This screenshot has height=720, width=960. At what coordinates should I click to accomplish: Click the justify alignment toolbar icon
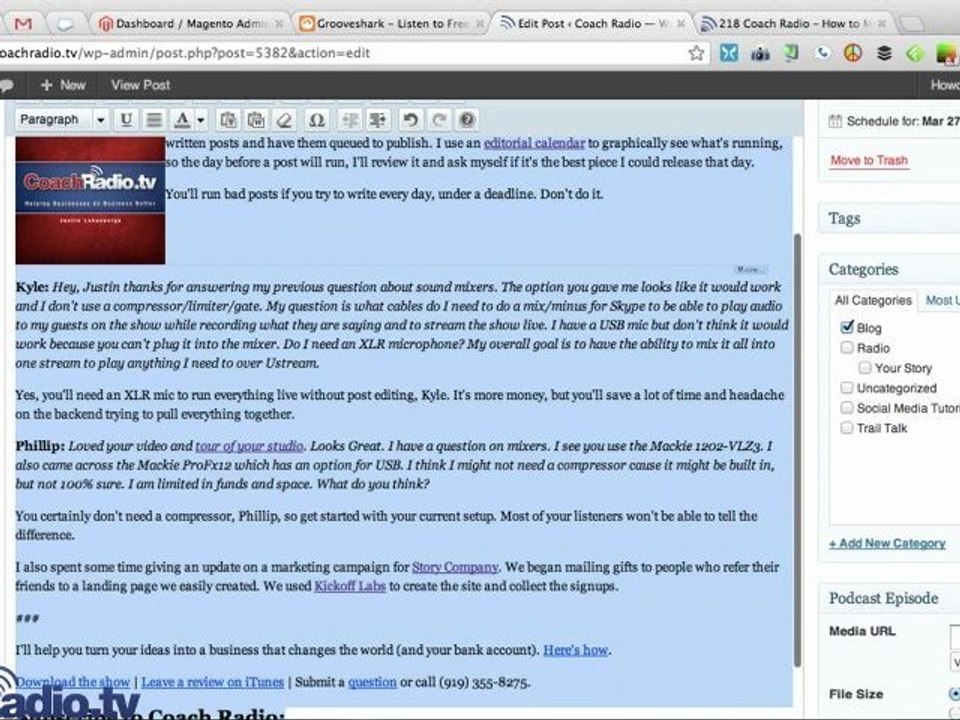pos(154,119)
